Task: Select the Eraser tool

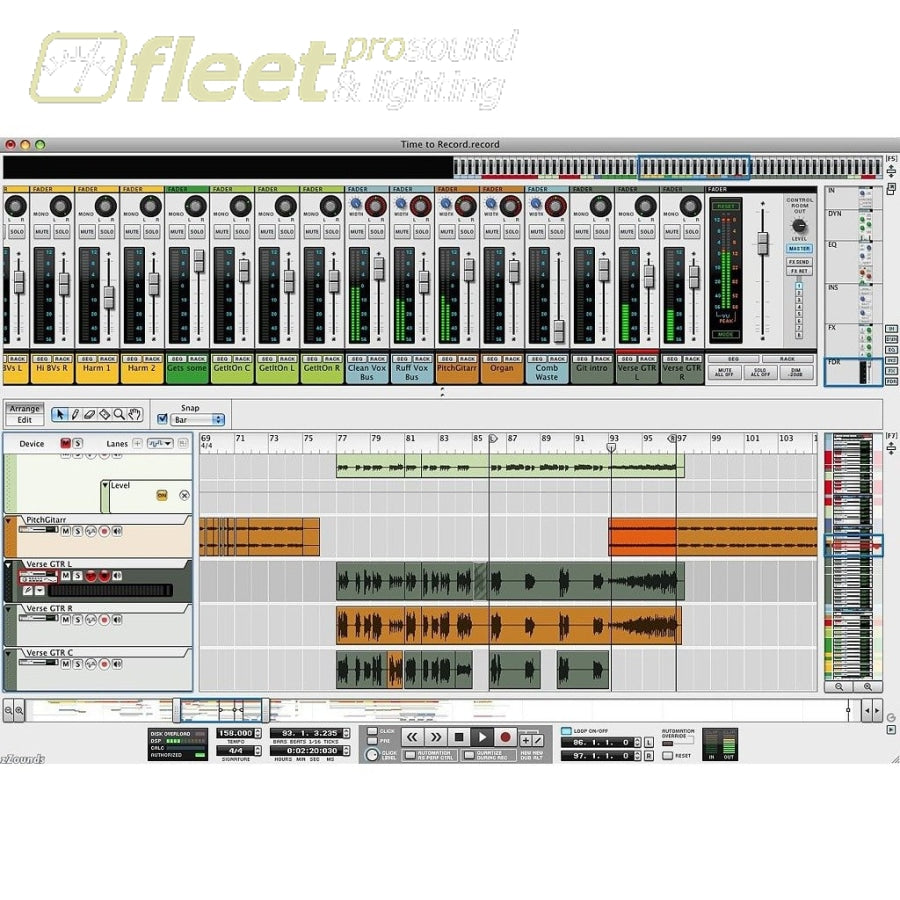Action: (90, 413)
